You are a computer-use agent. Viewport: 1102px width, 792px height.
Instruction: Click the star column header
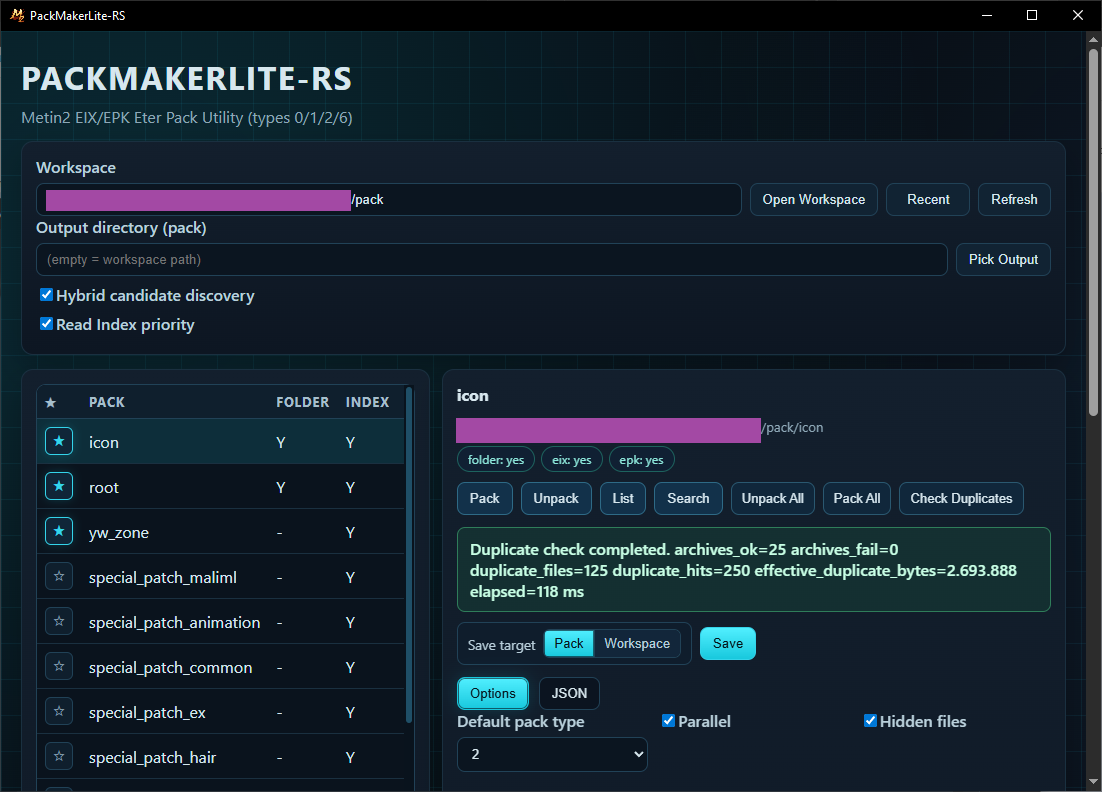[51, 403]
